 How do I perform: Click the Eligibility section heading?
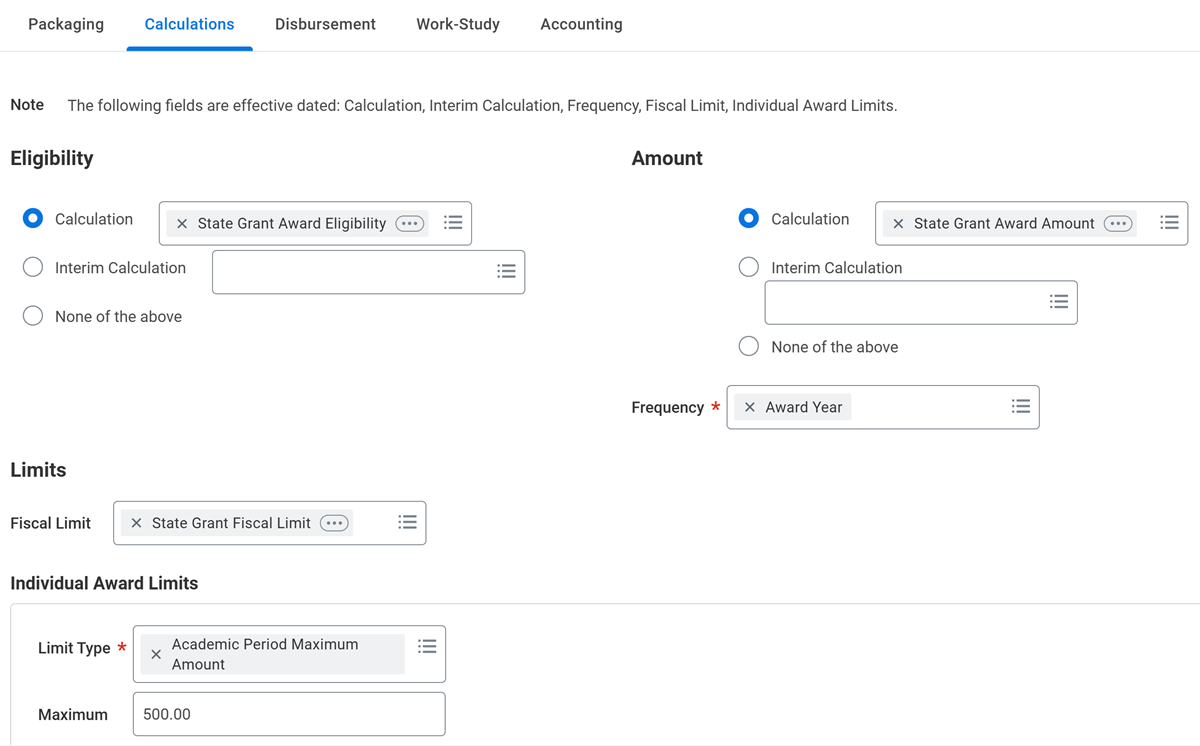coord(52,158)
